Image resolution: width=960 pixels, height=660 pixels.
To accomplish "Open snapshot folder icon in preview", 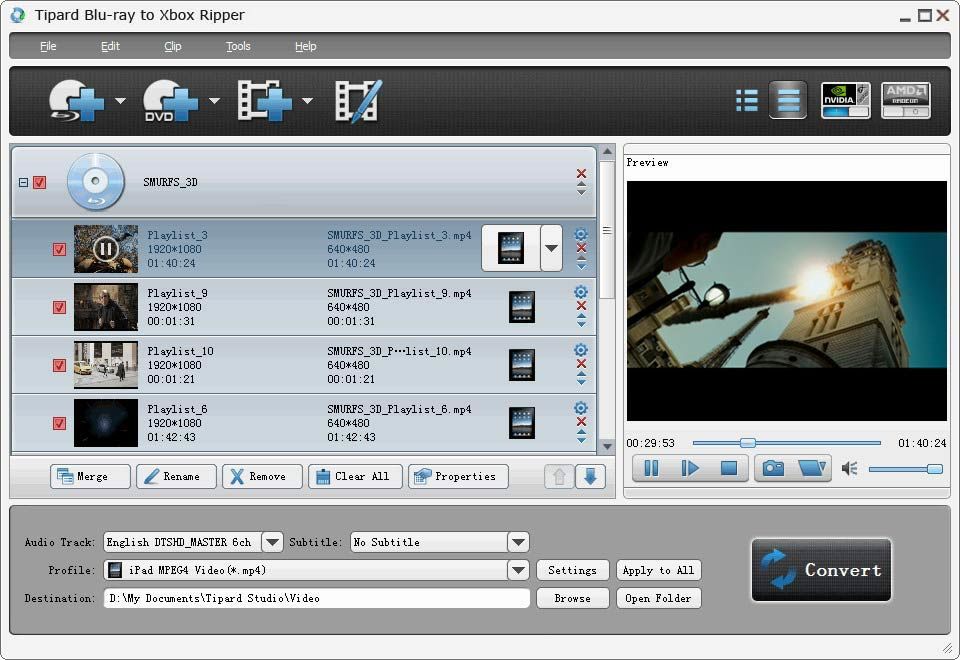I will tap(812, 468).
